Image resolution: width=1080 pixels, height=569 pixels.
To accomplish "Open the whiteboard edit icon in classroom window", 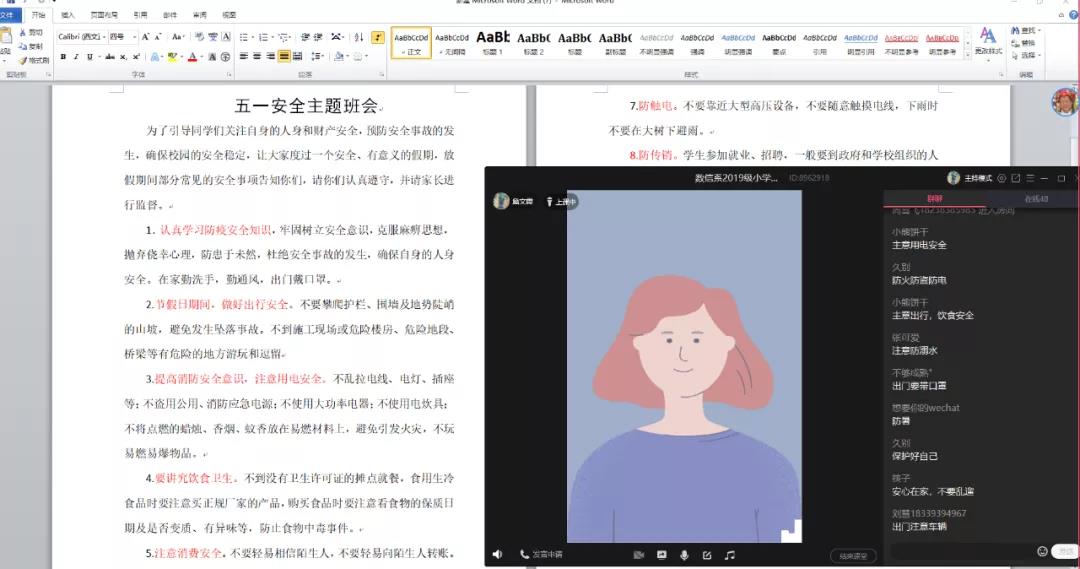I will (x=707, y=555).
